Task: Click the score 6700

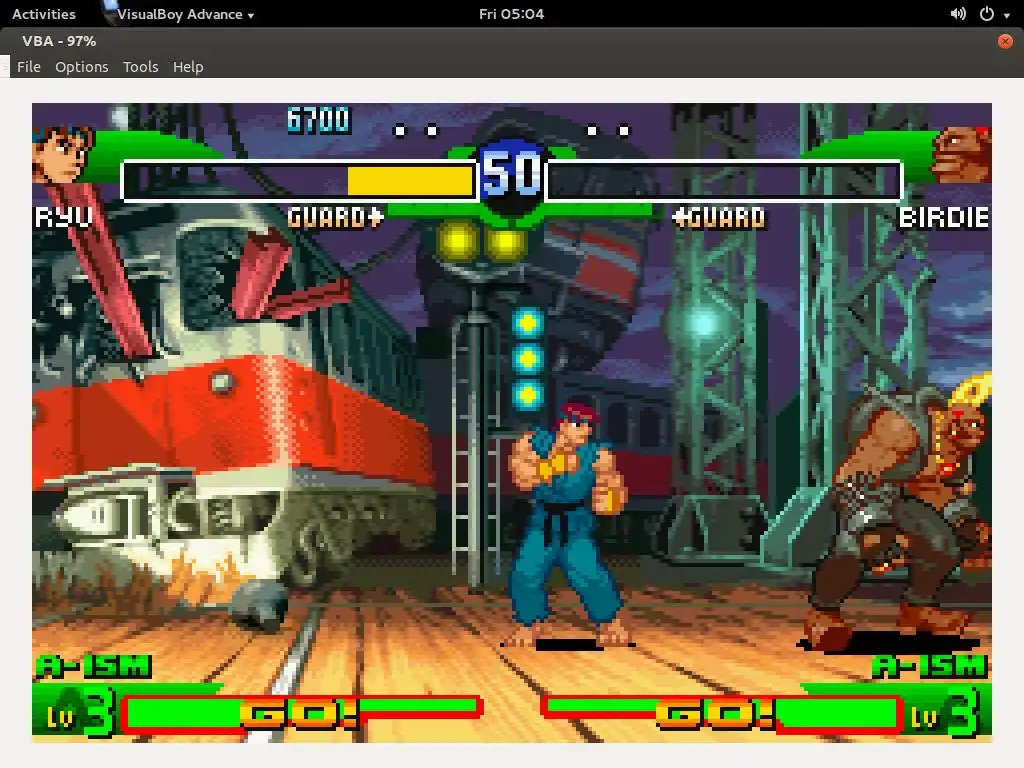Action: 319,120
